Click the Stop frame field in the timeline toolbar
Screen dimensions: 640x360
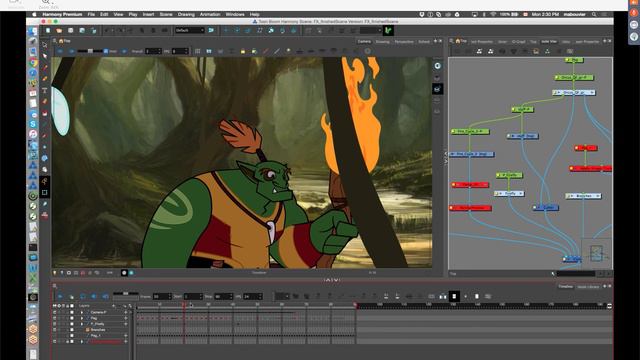point(224,296)
